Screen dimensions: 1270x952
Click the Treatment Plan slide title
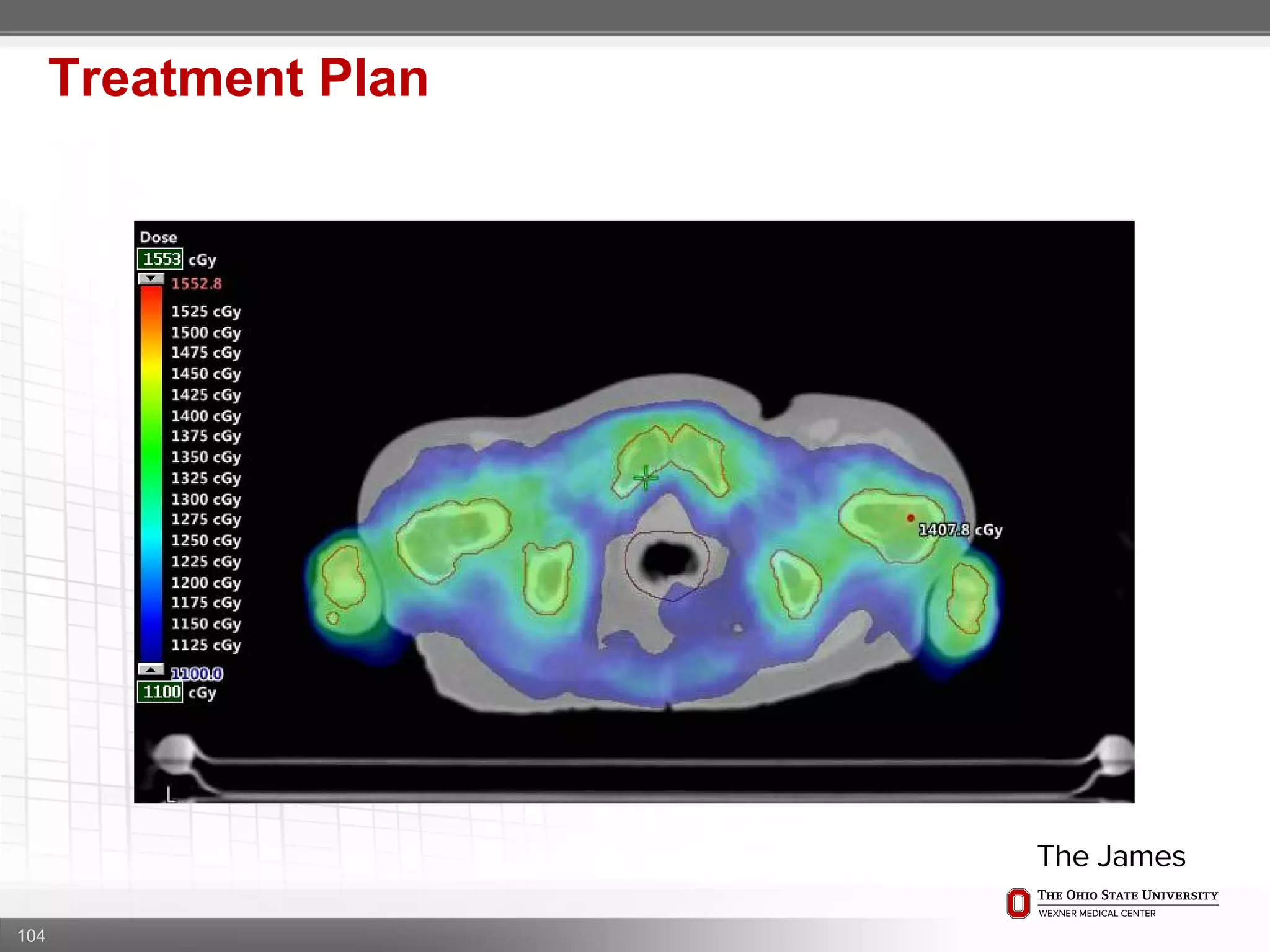(x=238, y=78)
